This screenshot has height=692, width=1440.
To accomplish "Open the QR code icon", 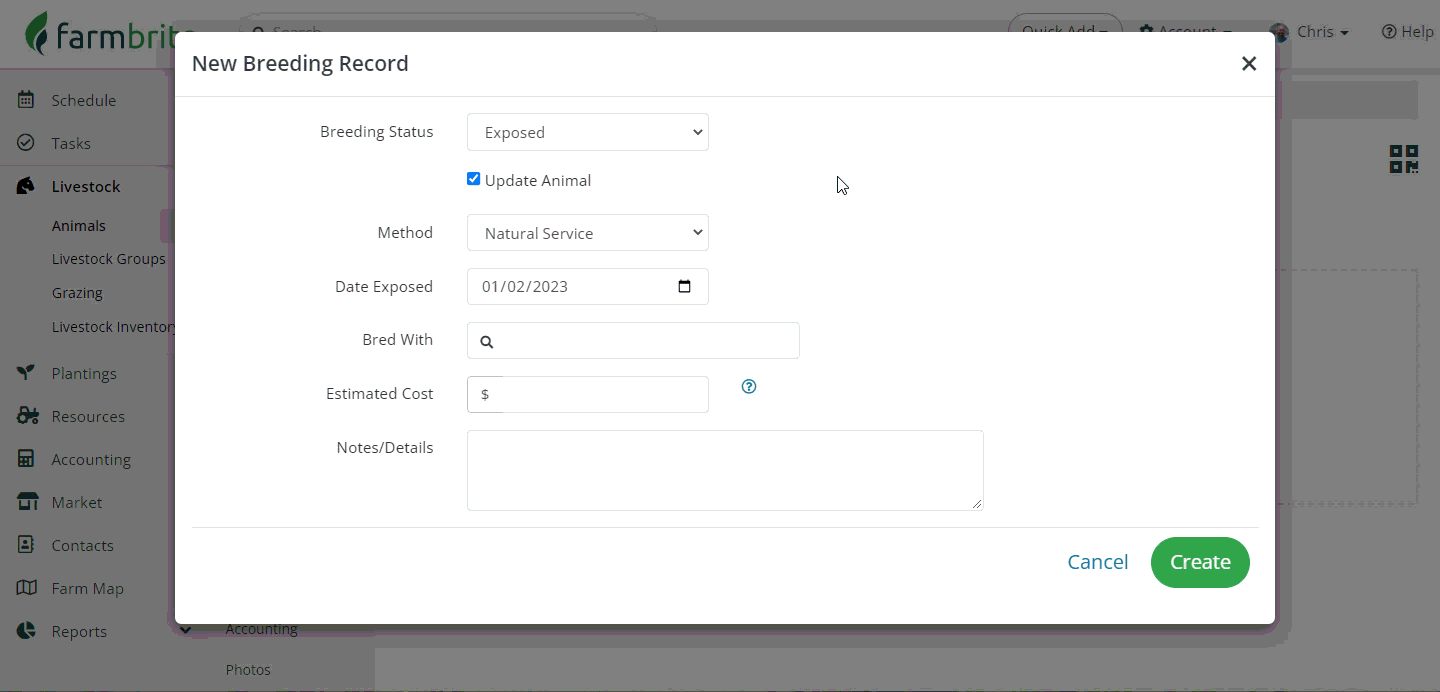I will (1404, 159).
